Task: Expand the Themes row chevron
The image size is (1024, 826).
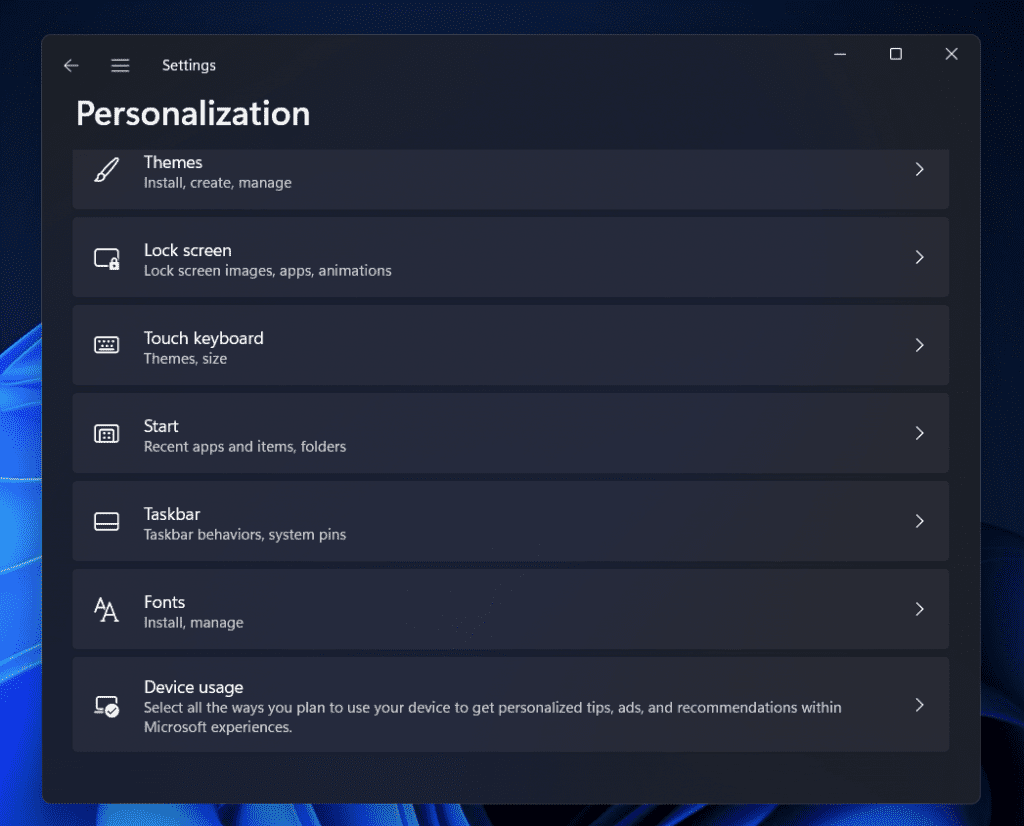Action: coord(920,169)
